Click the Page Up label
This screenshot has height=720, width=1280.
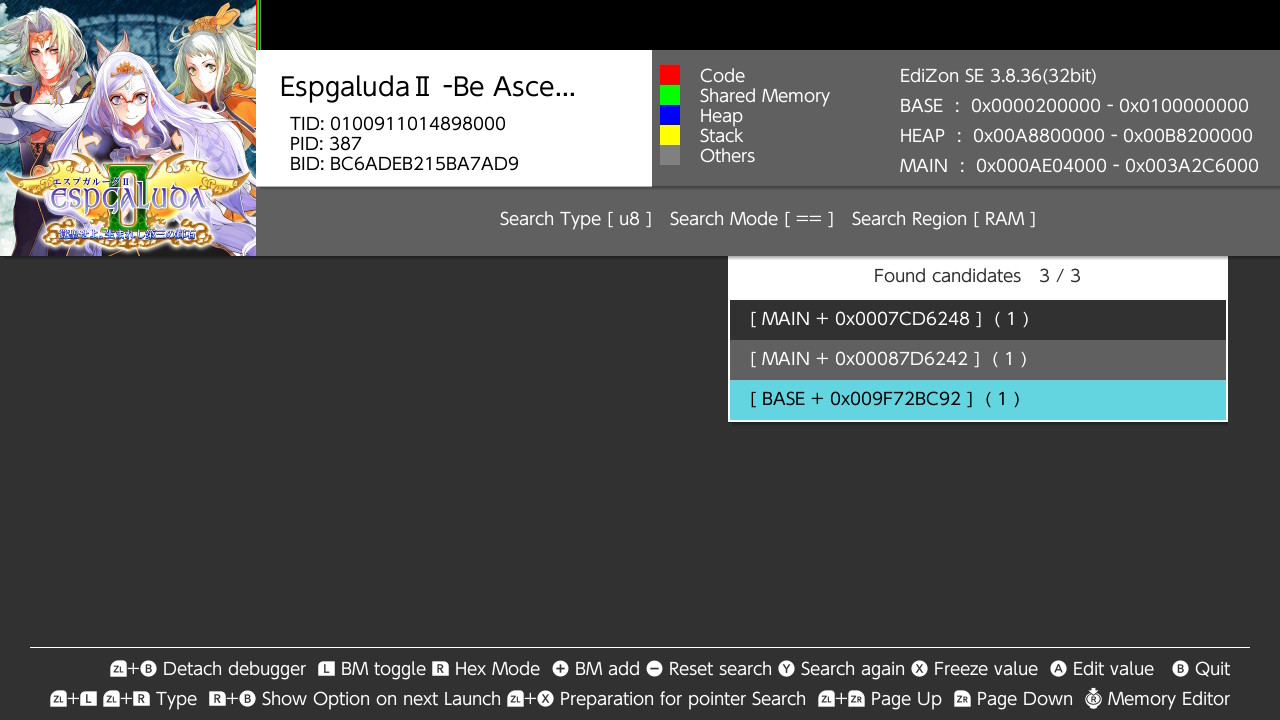tap(906, 699)
